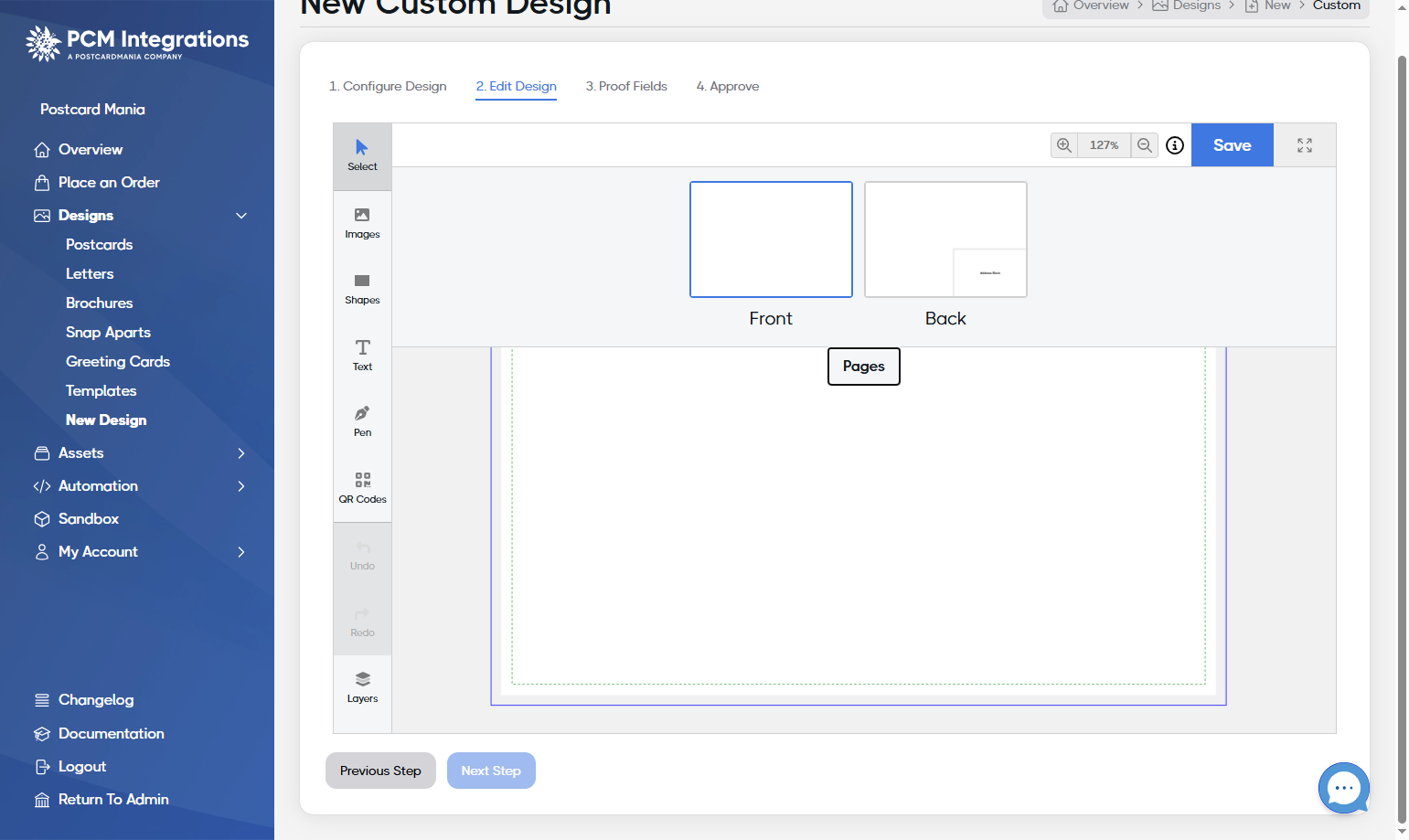The width and height of the screenshot is (1409, 840).
Task: Pick the Text tool
Action: (x=362, y=356)
